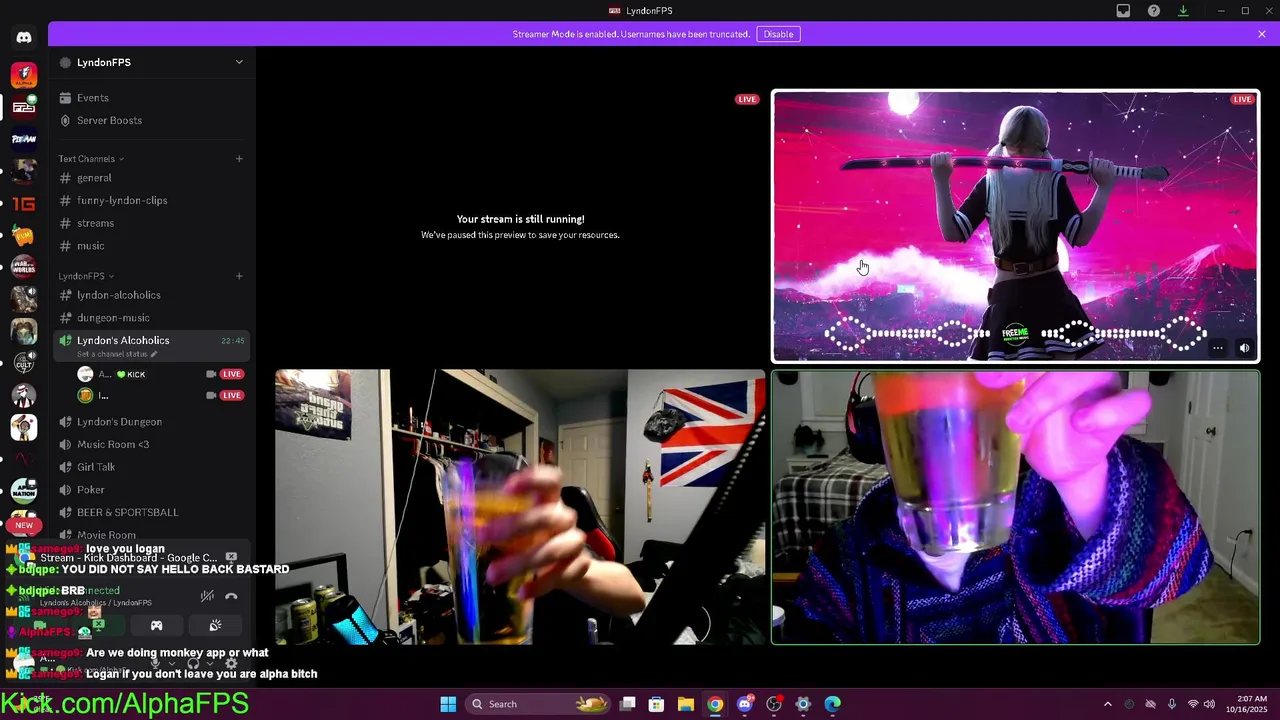Open the lyndon-alcoholics channel
Image resolution: width=1280 pixels, height=720 pixels.
click(152, 295)
